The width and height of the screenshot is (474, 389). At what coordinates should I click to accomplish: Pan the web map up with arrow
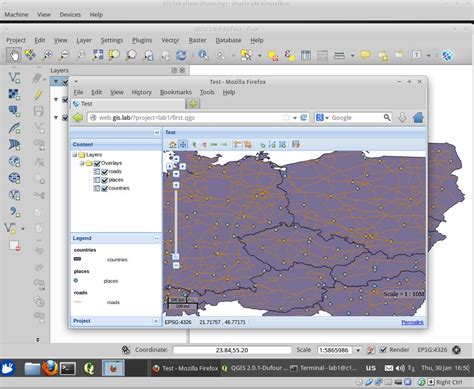click(176, 159)
